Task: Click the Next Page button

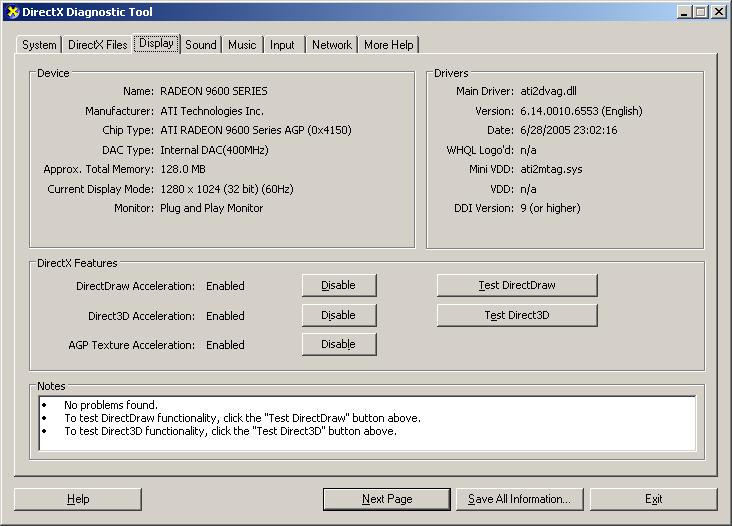Action: (386, 499)
